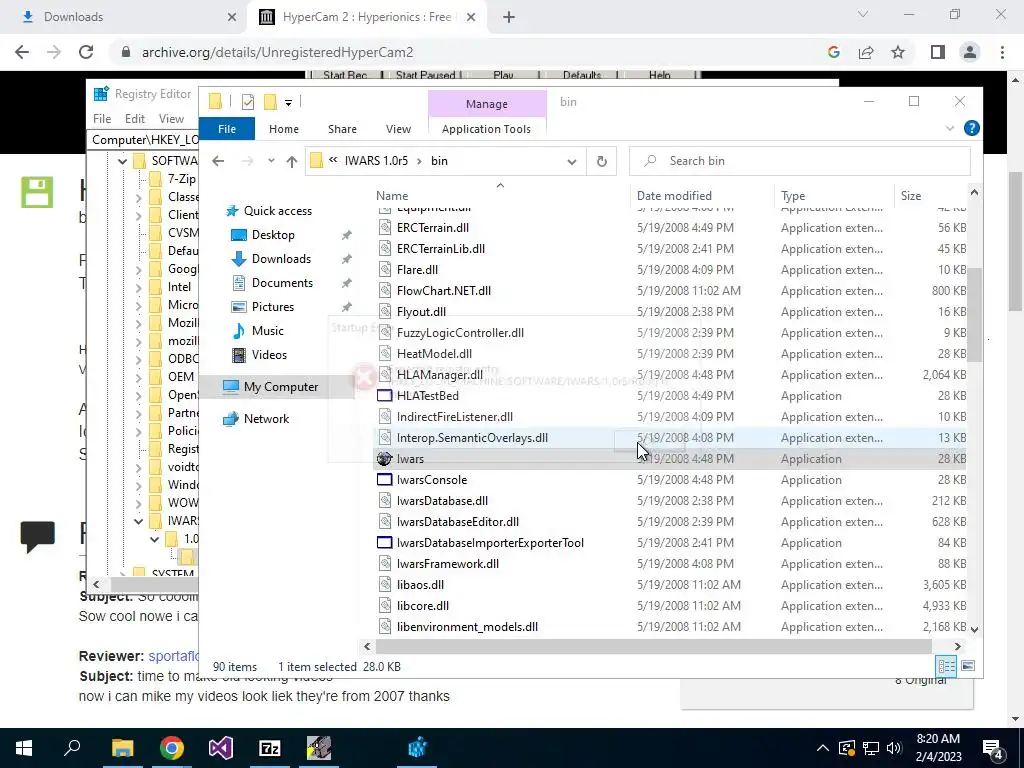Open the notification center icon

(x=992, y=748)
